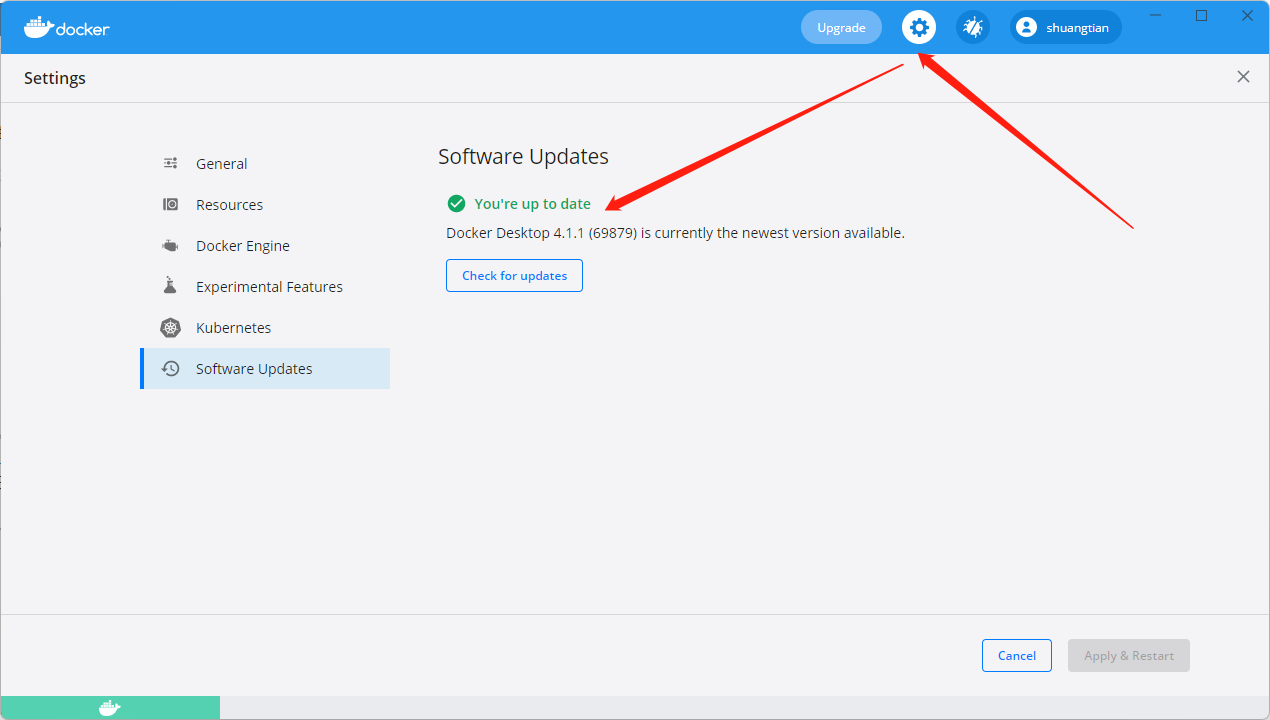Open the Kubernetes settings section
Image resolution: width=1270 pixels, height=720 pixels.
[x=265, y=327]
